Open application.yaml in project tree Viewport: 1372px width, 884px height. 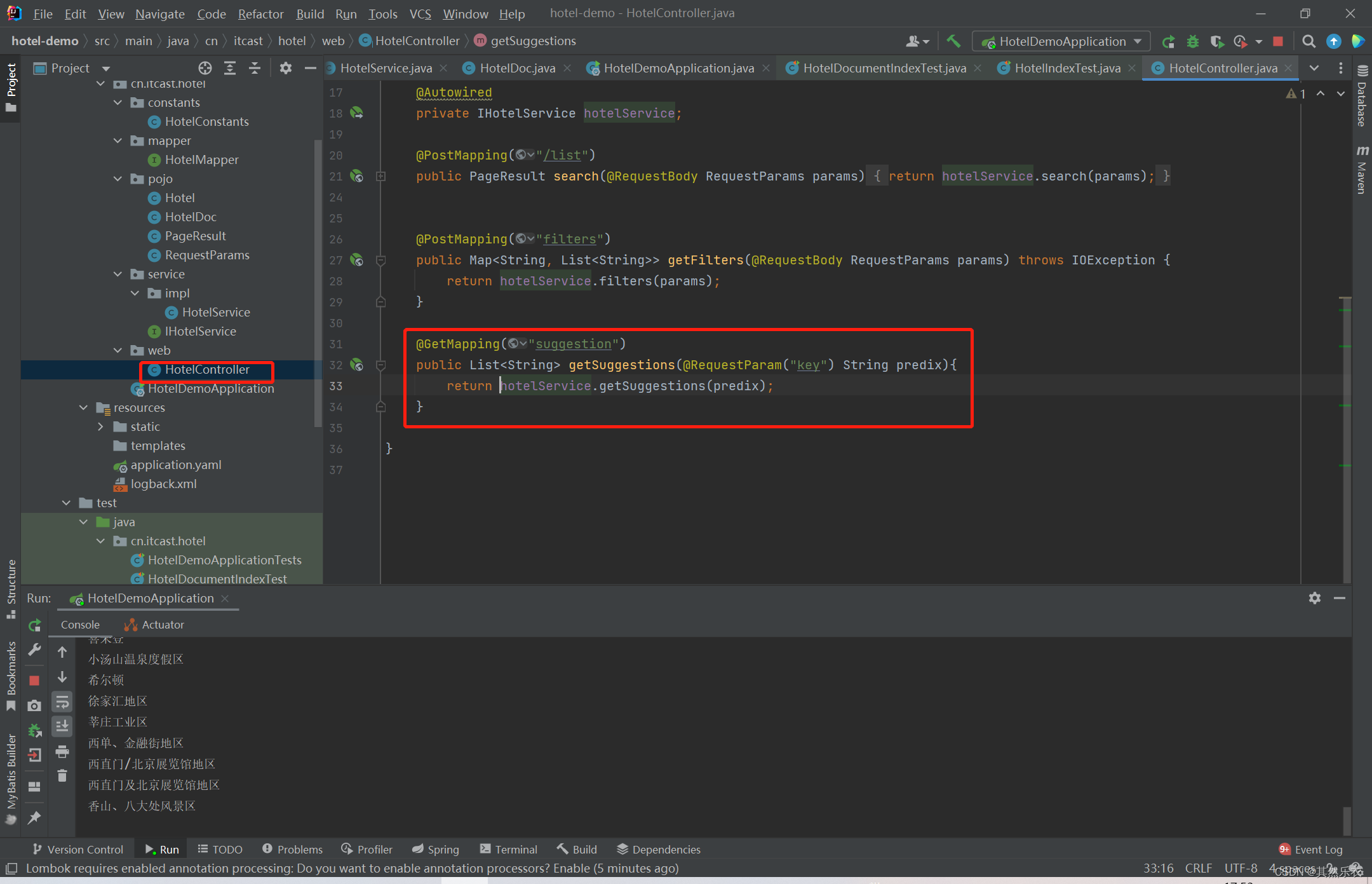coord(175,465)
